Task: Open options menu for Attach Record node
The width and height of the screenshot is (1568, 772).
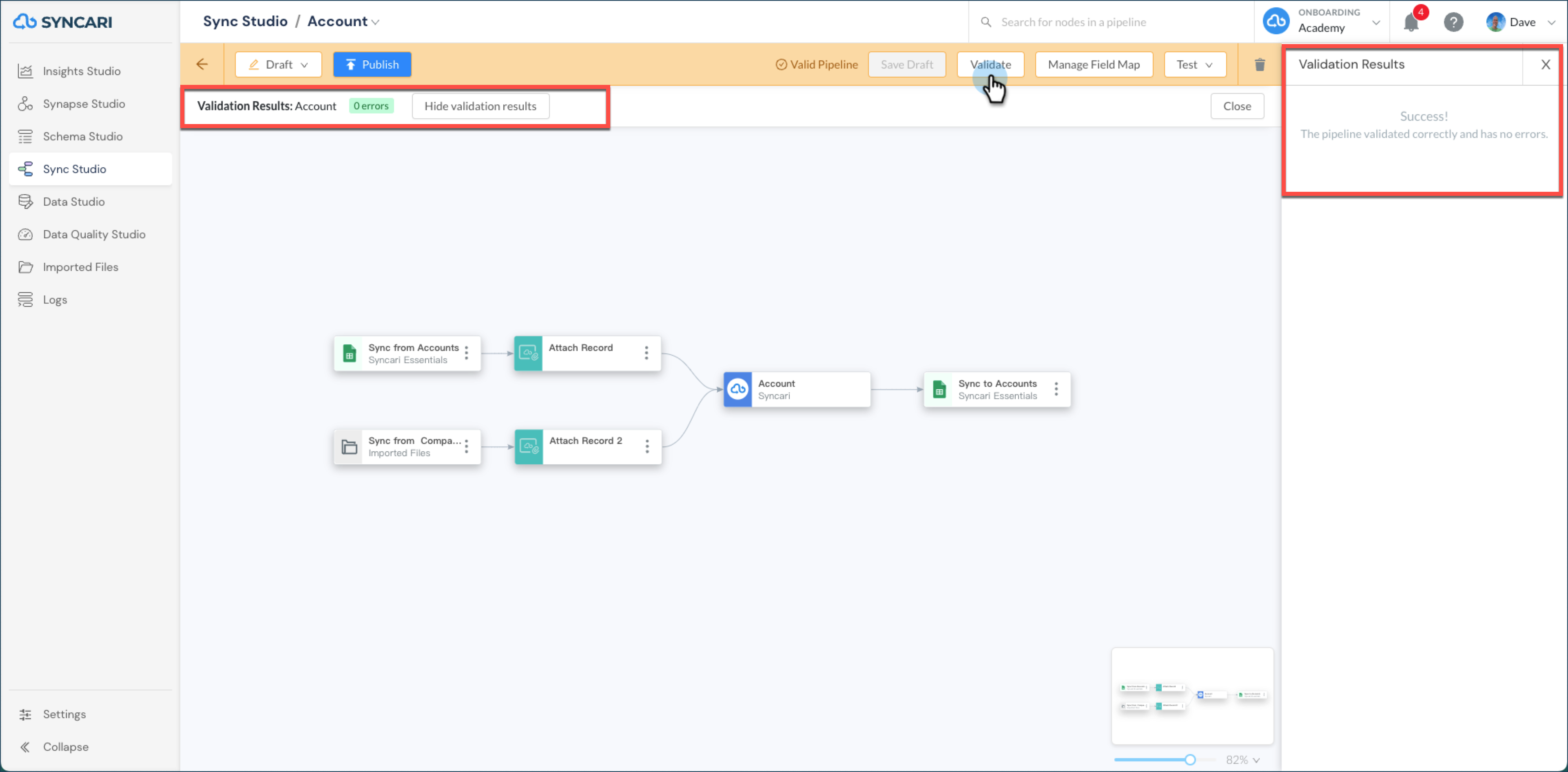Action: point(647,353)
